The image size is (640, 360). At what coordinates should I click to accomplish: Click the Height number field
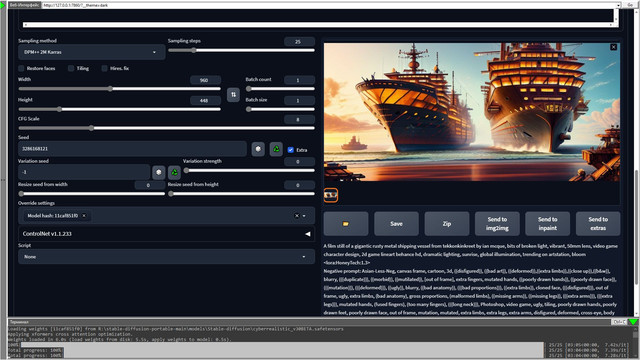(x=205, y=100)
